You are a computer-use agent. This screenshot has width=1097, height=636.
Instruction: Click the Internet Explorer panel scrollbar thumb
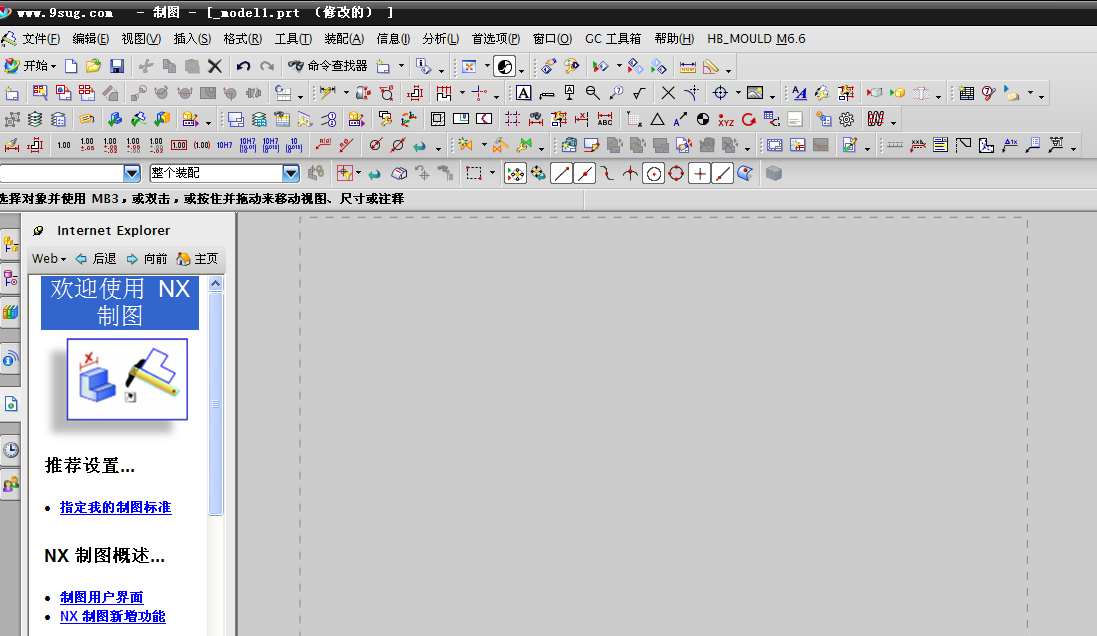tap(215, 404)
